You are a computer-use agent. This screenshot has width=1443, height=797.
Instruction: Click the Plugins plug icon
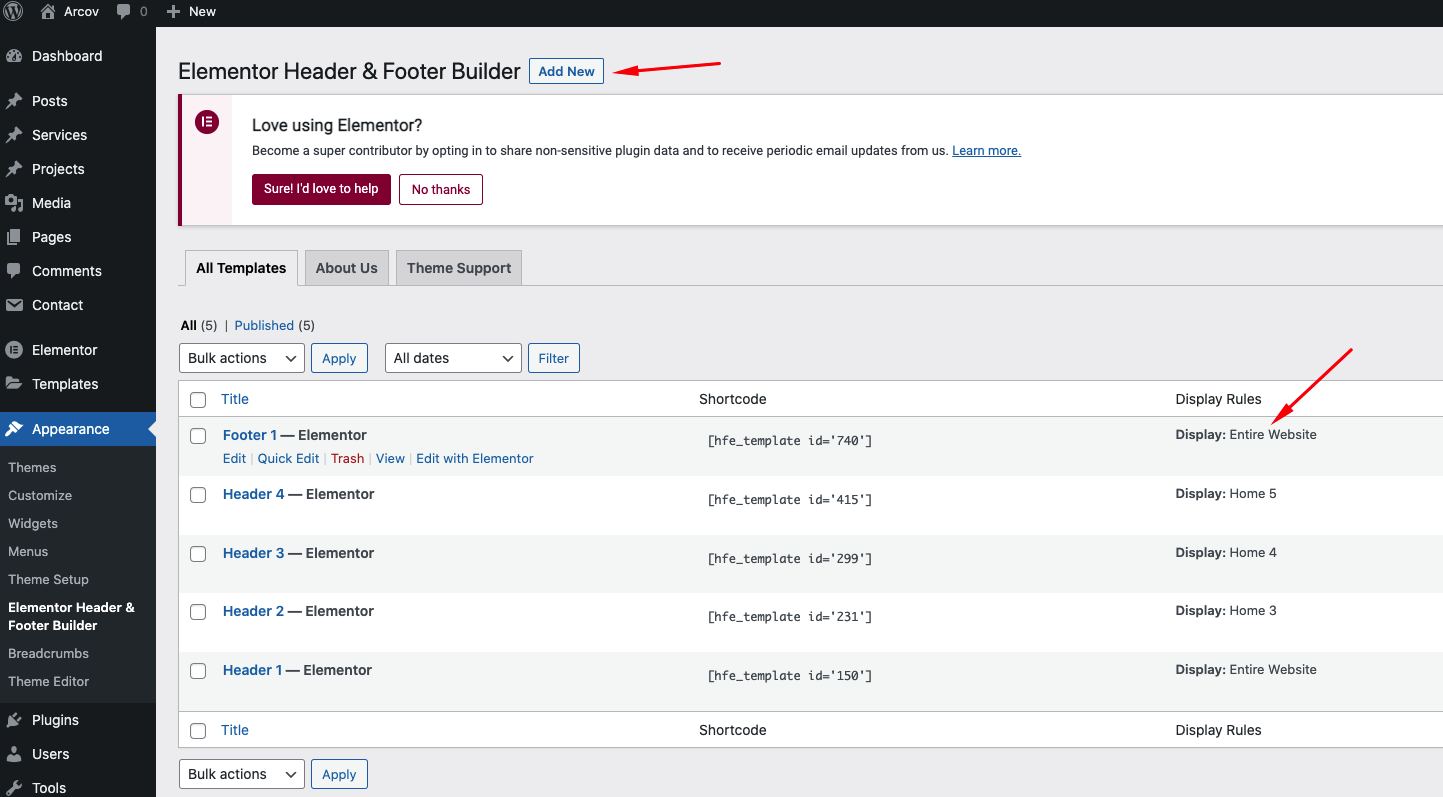coord(14,720)
